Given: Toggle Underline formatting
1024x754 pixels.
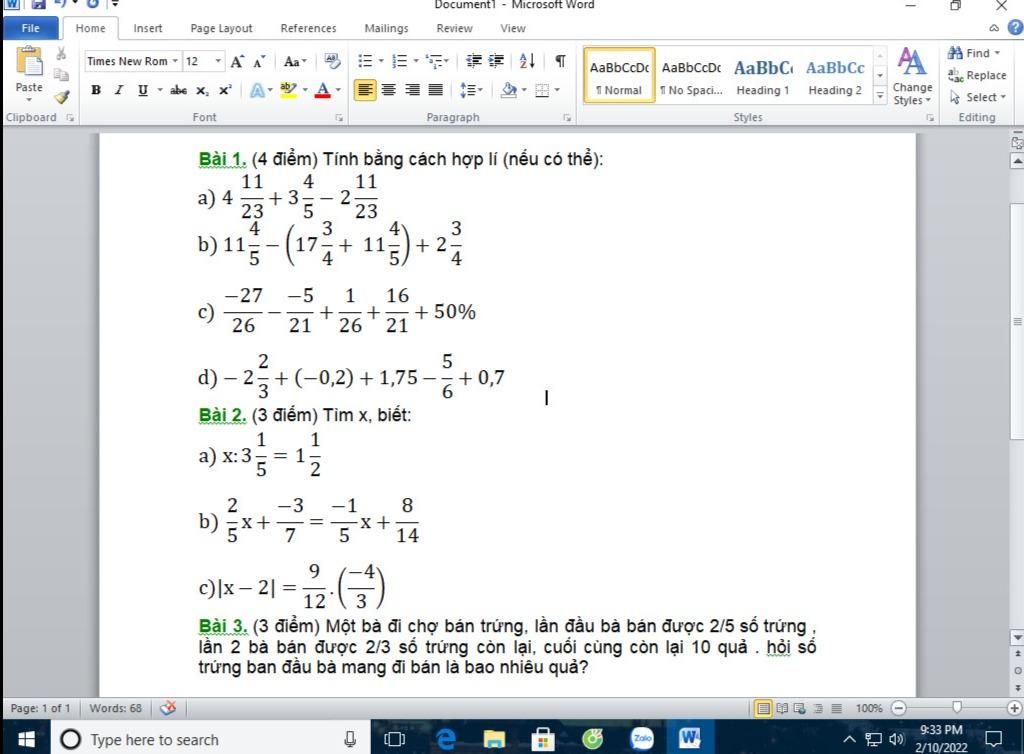Looking at the screenshot, I should 142,90.
